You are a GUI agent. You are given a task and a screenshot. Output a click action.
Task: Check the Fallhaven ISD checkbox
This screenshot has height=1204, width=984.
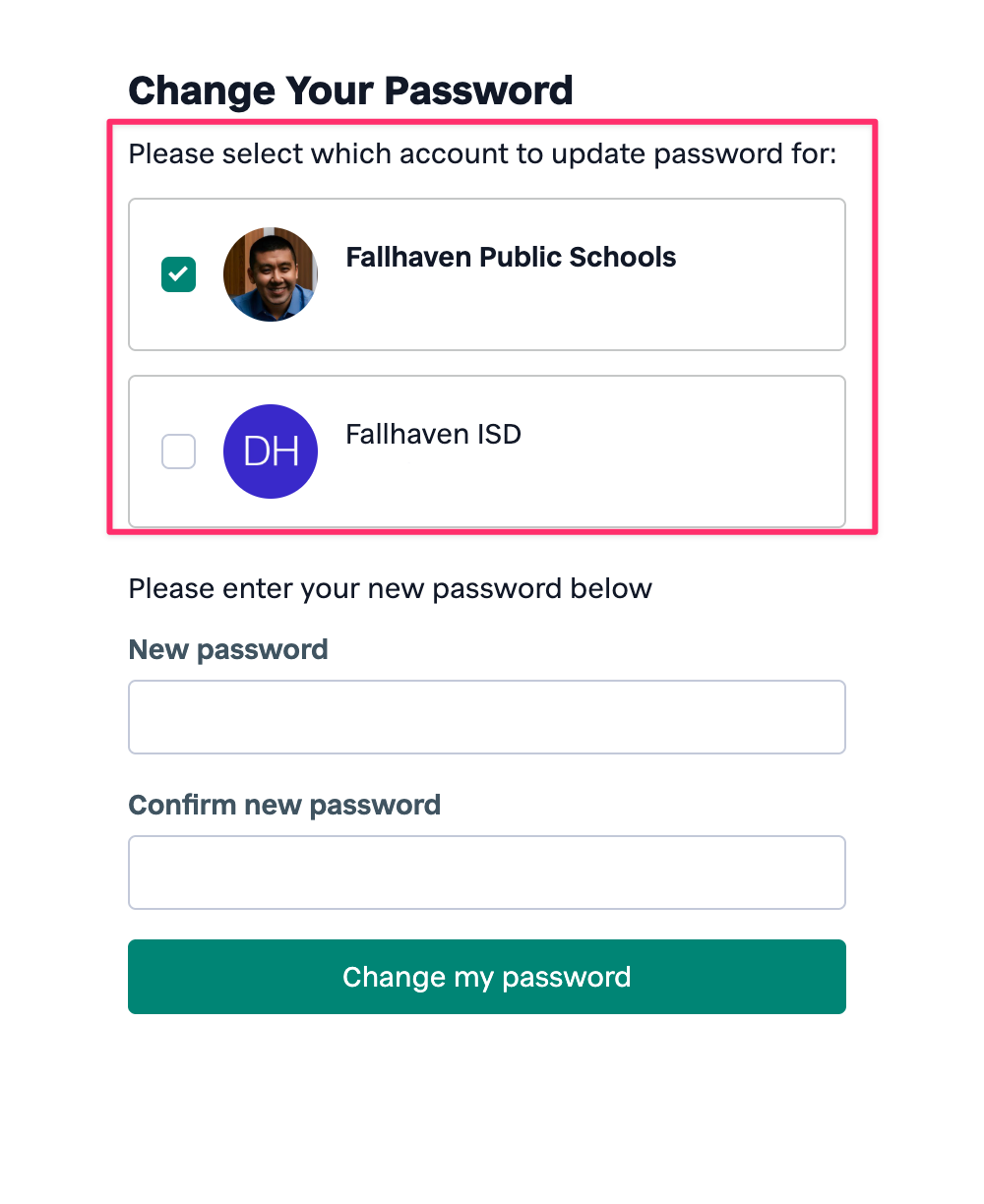pos(178,451)
